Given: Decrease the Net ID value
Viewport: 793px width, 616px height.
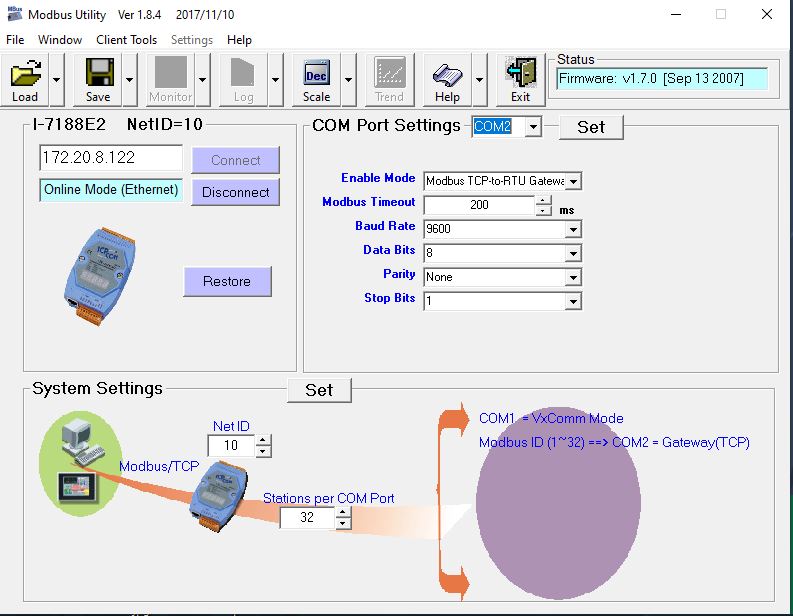Looking at the screenshot, I should pos(263,452).
